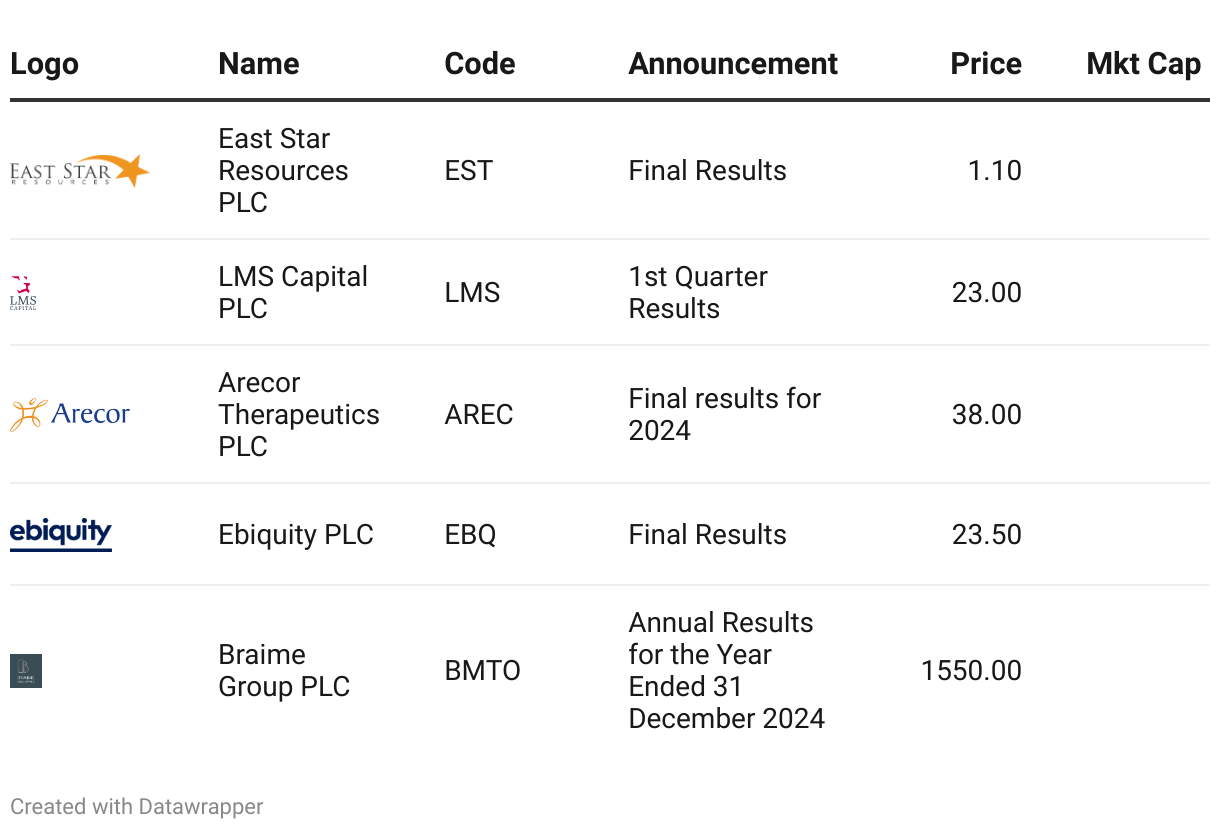Sort by the Price column header

coord(986,64)
